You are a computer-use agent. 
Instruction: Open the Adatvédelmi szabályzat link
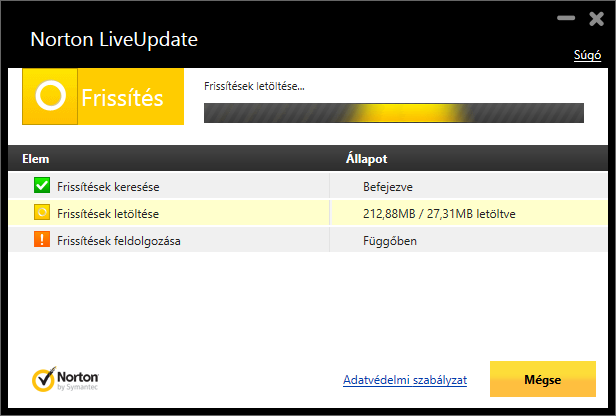[x=405, y=380]
